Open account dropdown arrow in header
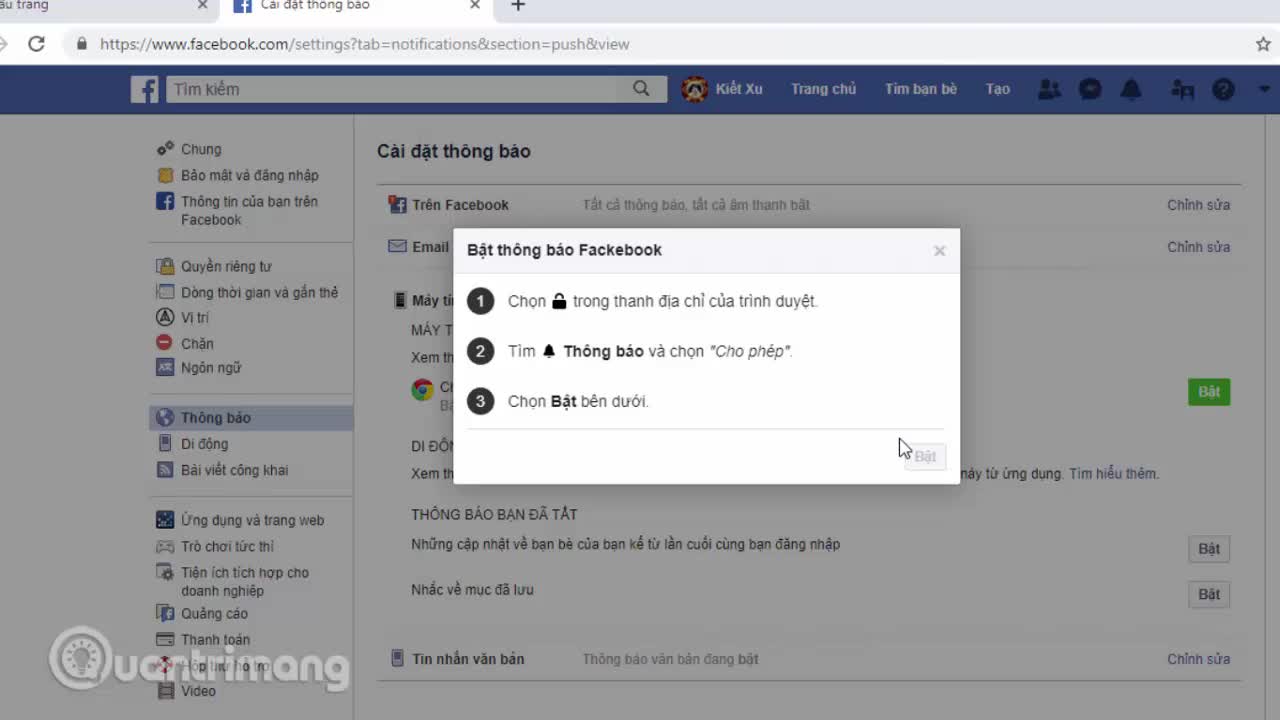The height and width of the screenshot is (720, 1280). [x=1264, y=89]
